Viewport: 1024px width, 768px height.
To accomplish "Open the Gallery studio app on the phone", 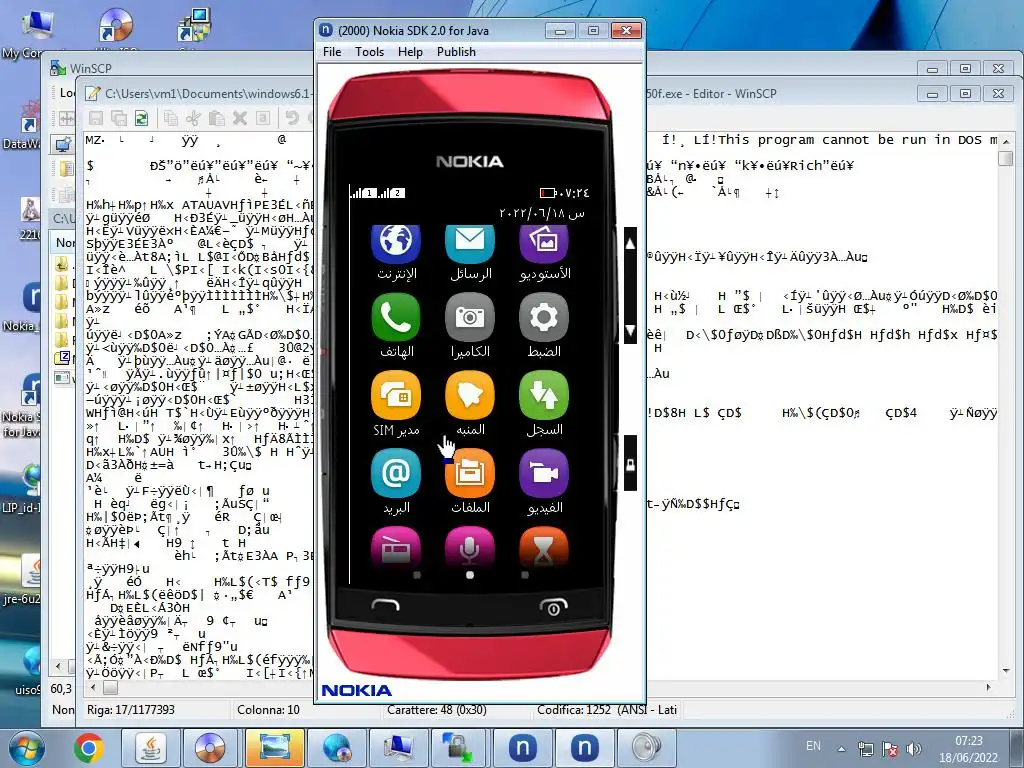I will [x=544, y=242].
